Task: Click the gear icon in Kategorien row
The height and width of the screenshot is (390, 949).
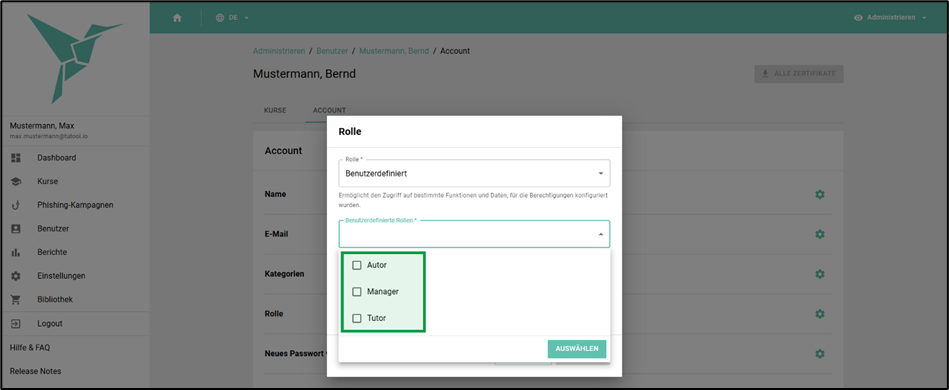Action: point(819,274)
